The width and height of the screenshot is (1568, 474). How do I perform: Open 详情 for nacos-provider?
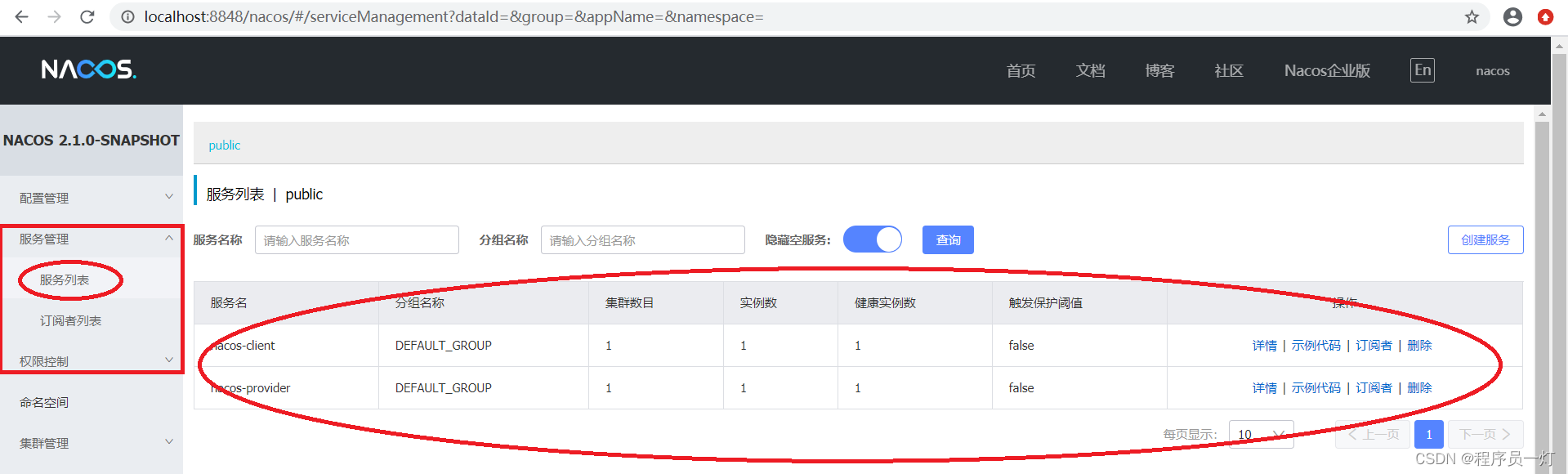(x=1264, y=387)
